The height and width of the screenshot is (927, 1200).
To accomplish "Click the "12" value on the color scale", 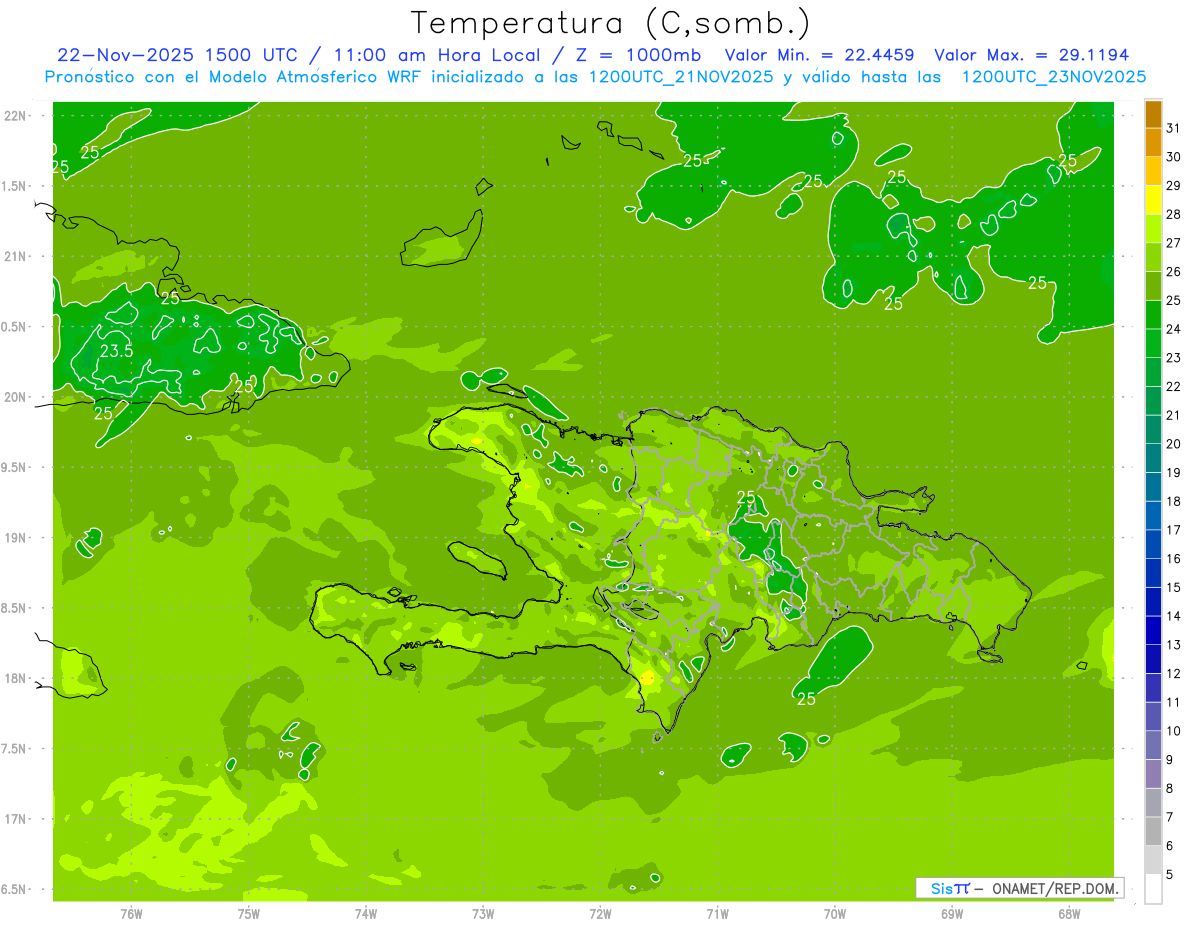I will point(1174,674).
